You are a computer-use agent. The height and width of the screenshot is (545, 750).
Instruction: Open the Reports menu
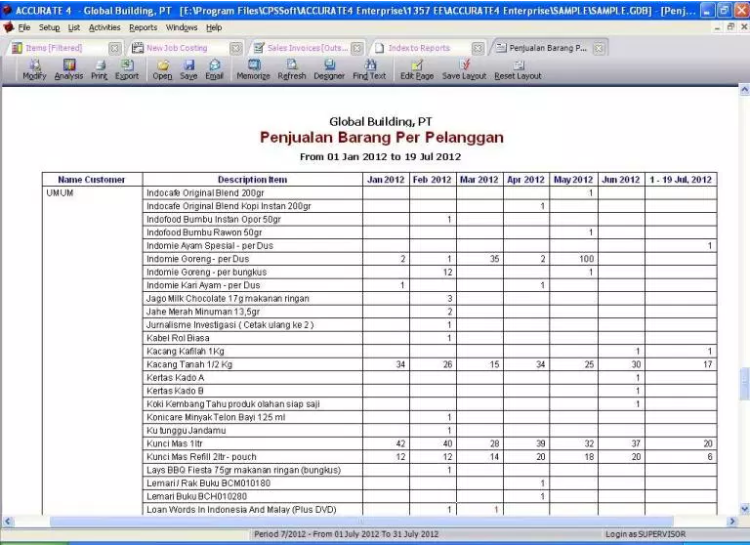point(143,27)
